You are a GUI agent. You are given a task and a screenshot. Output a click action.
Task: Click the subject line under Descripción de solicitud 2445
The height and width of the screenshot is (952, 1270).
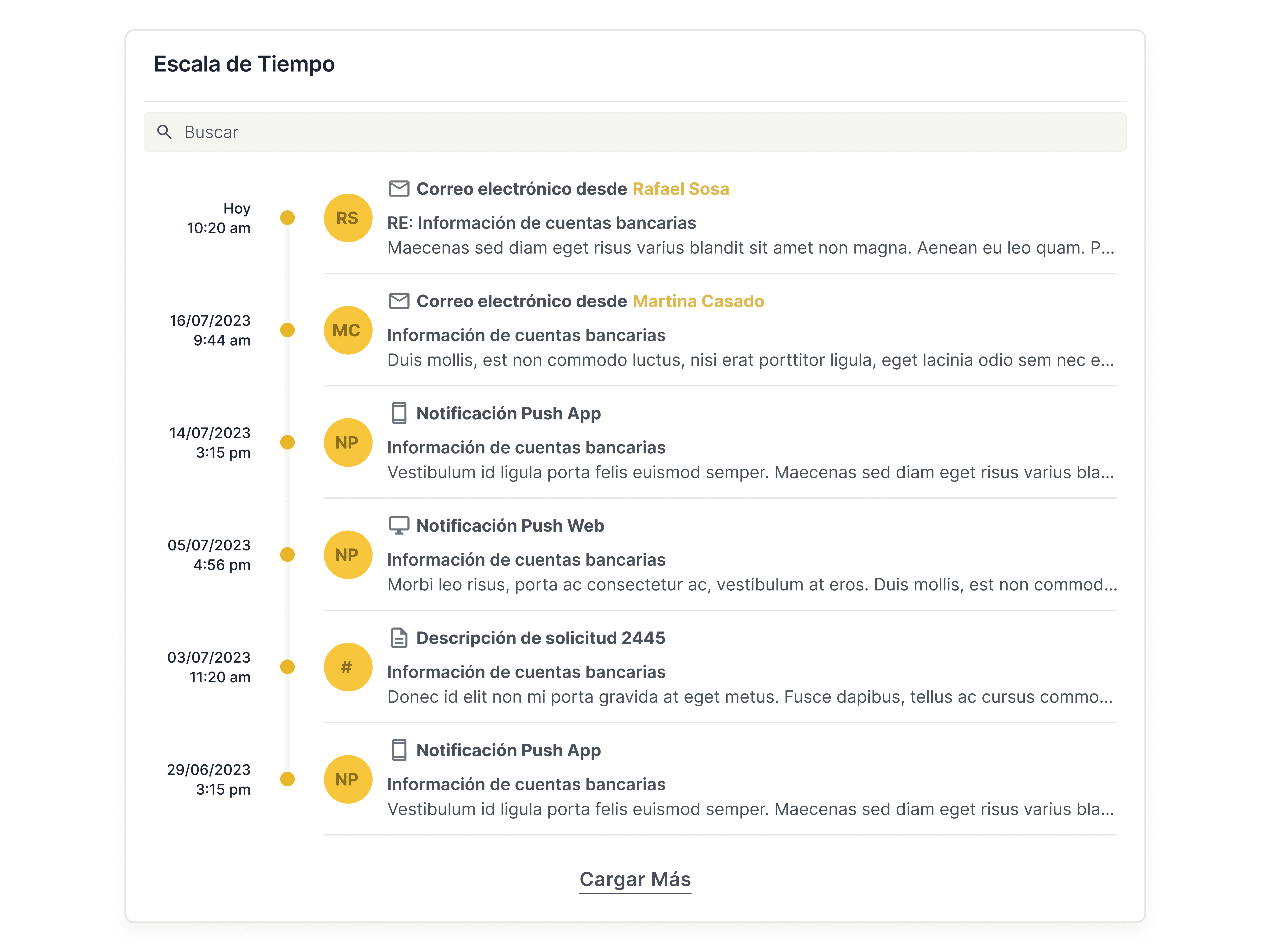[526, 672]
